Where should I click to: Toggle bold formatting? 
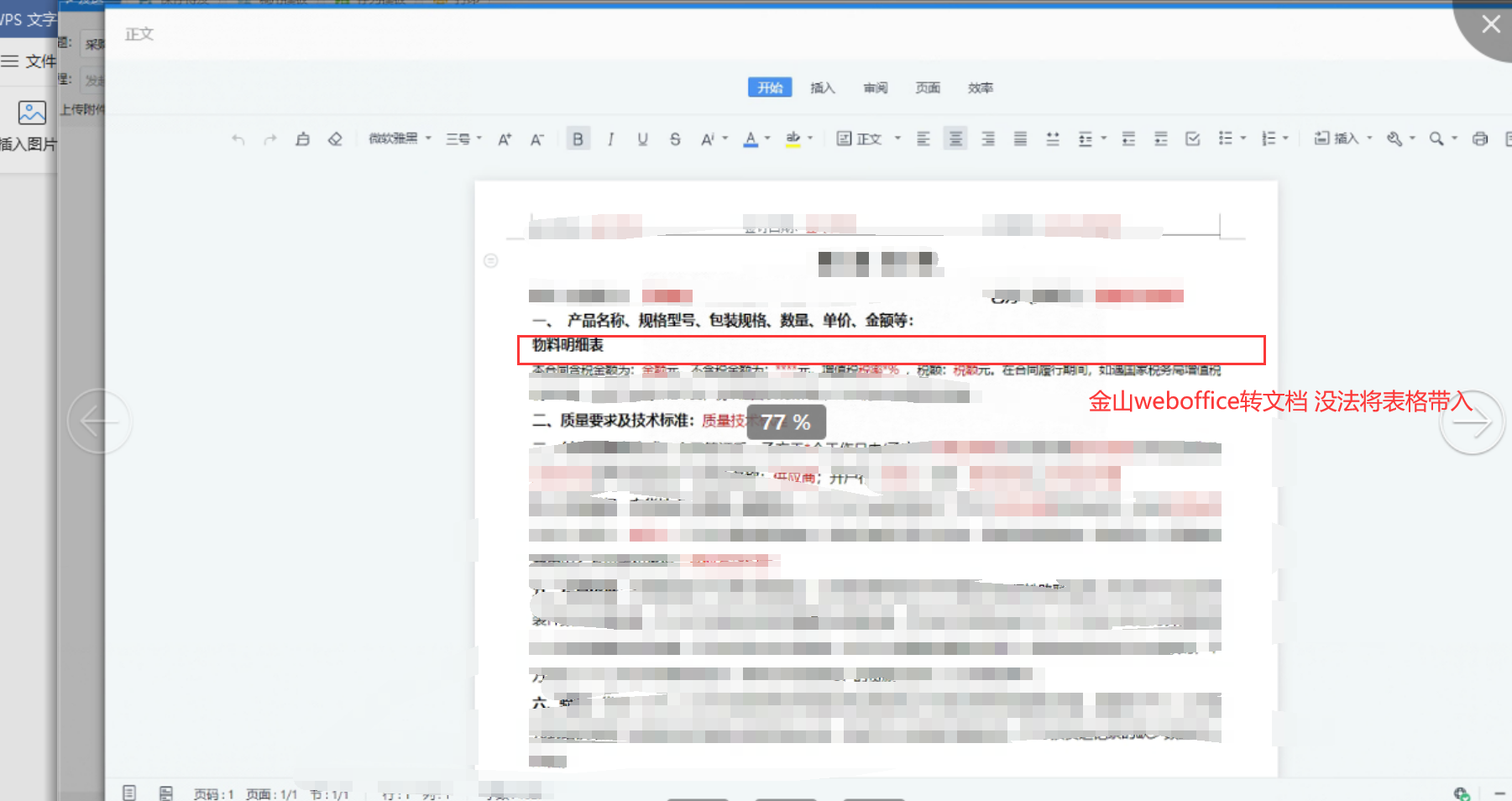pyautogui.click(x=578, y=139)
